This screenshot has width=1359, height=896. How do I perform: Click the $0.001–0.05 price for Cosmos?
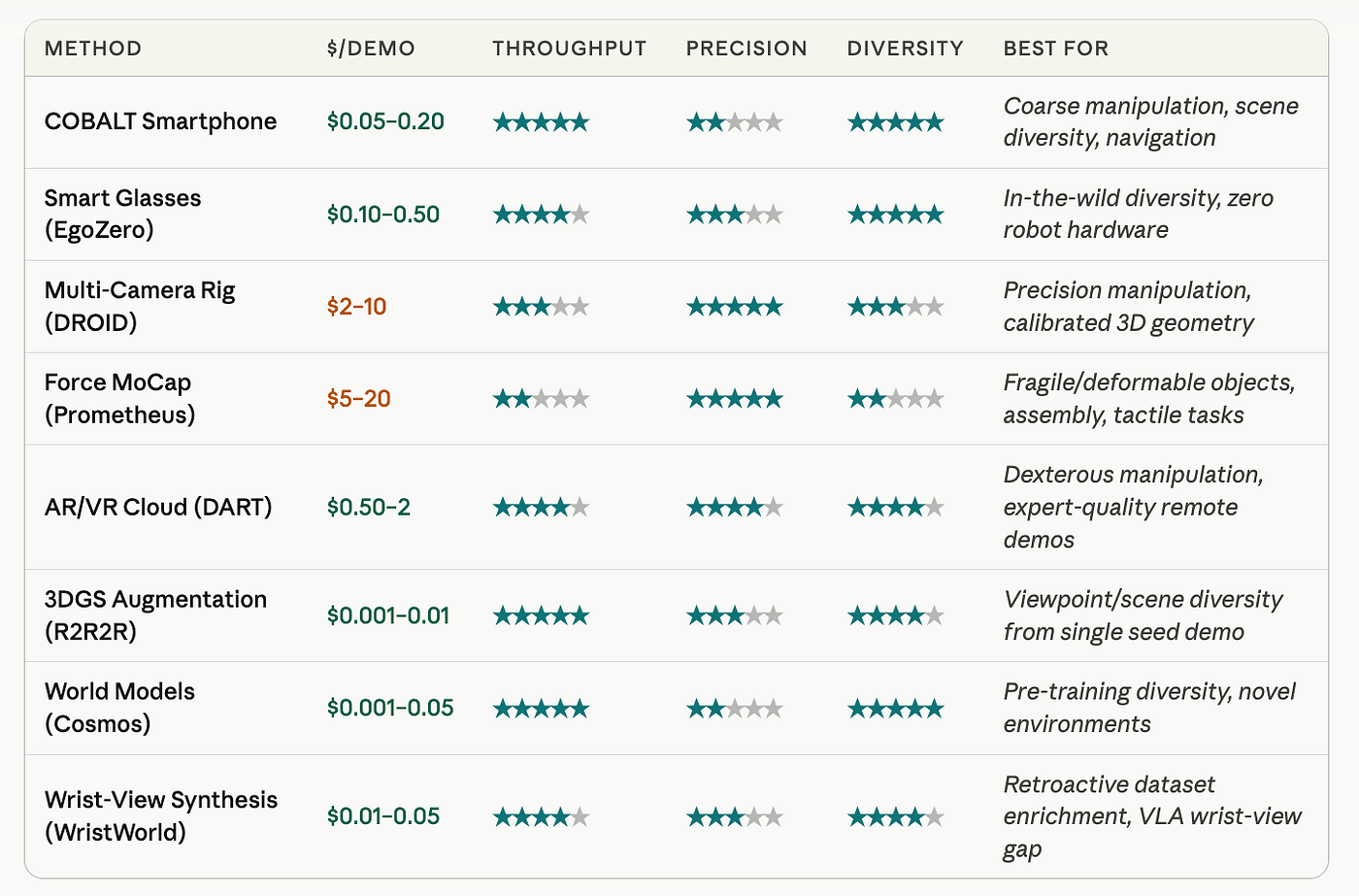(390, 708)
